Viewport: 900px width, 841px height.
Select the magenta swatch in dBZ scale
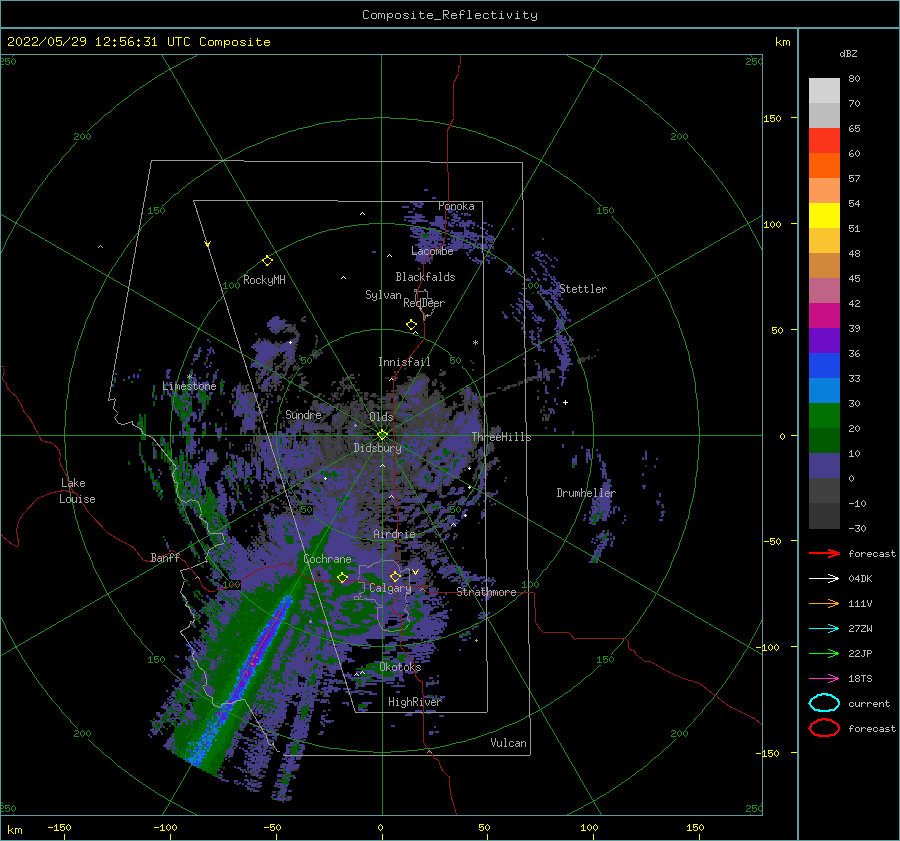824,316
